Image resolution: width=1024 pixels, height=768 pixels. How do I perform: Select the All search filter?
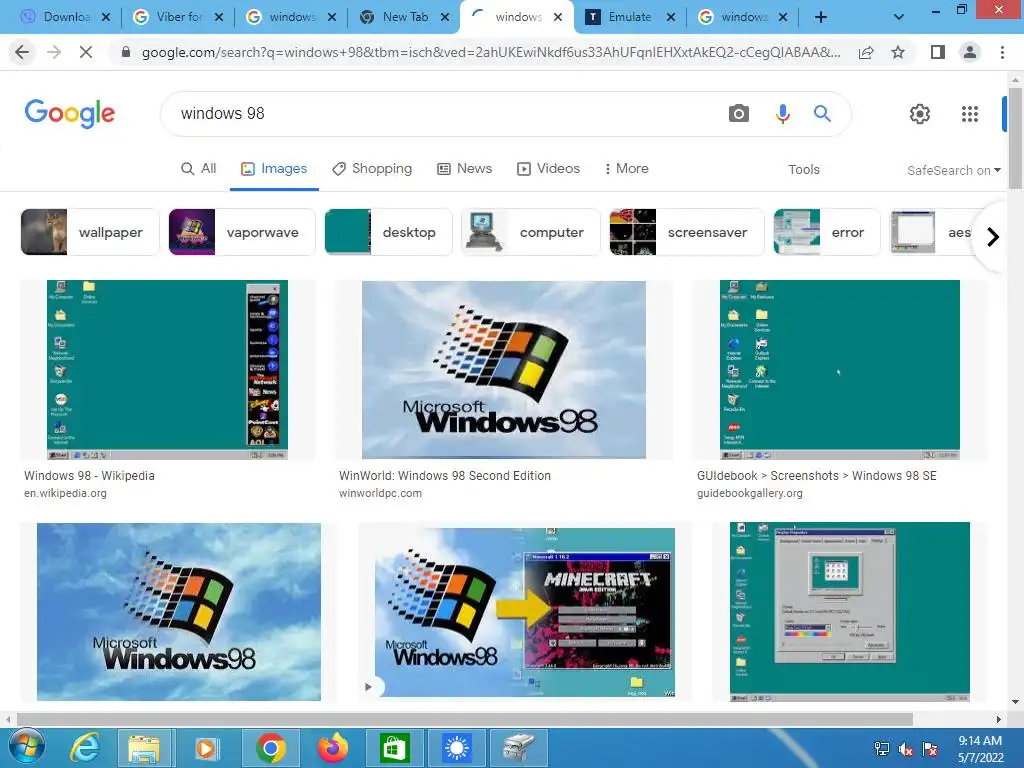(x=199, y=168)
